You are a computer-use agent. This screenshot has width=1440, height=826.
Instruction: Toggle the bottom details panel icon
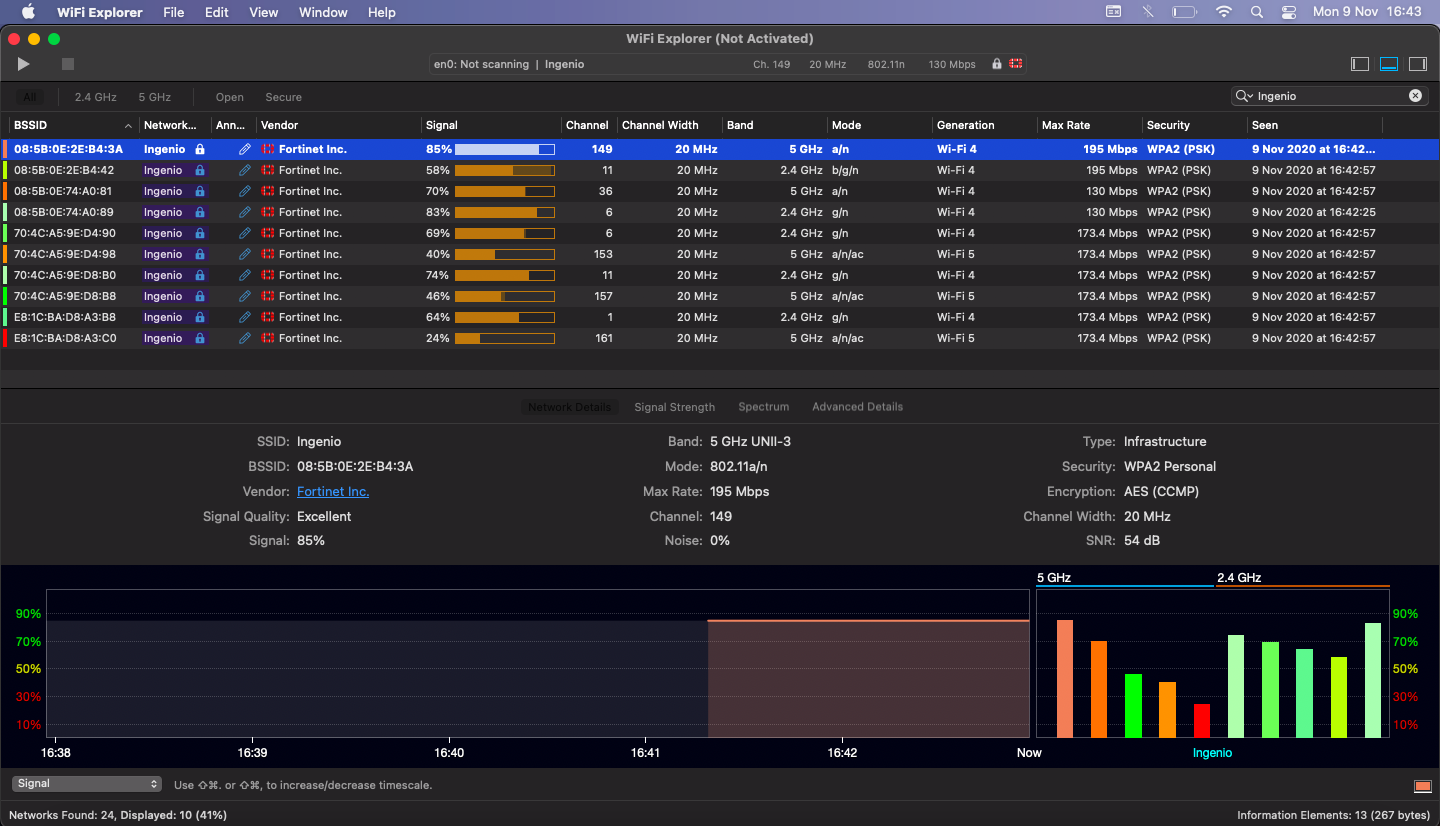[1389, 64]
